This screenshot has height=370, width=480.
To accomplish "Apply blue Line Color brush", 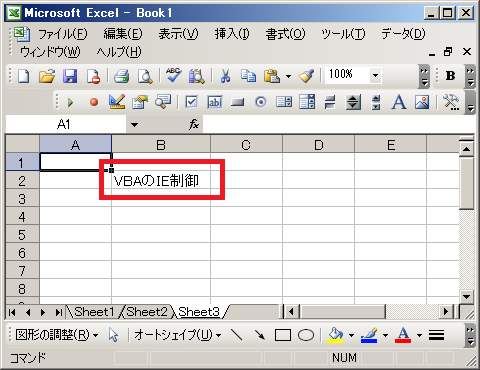I will click(369, 335).
